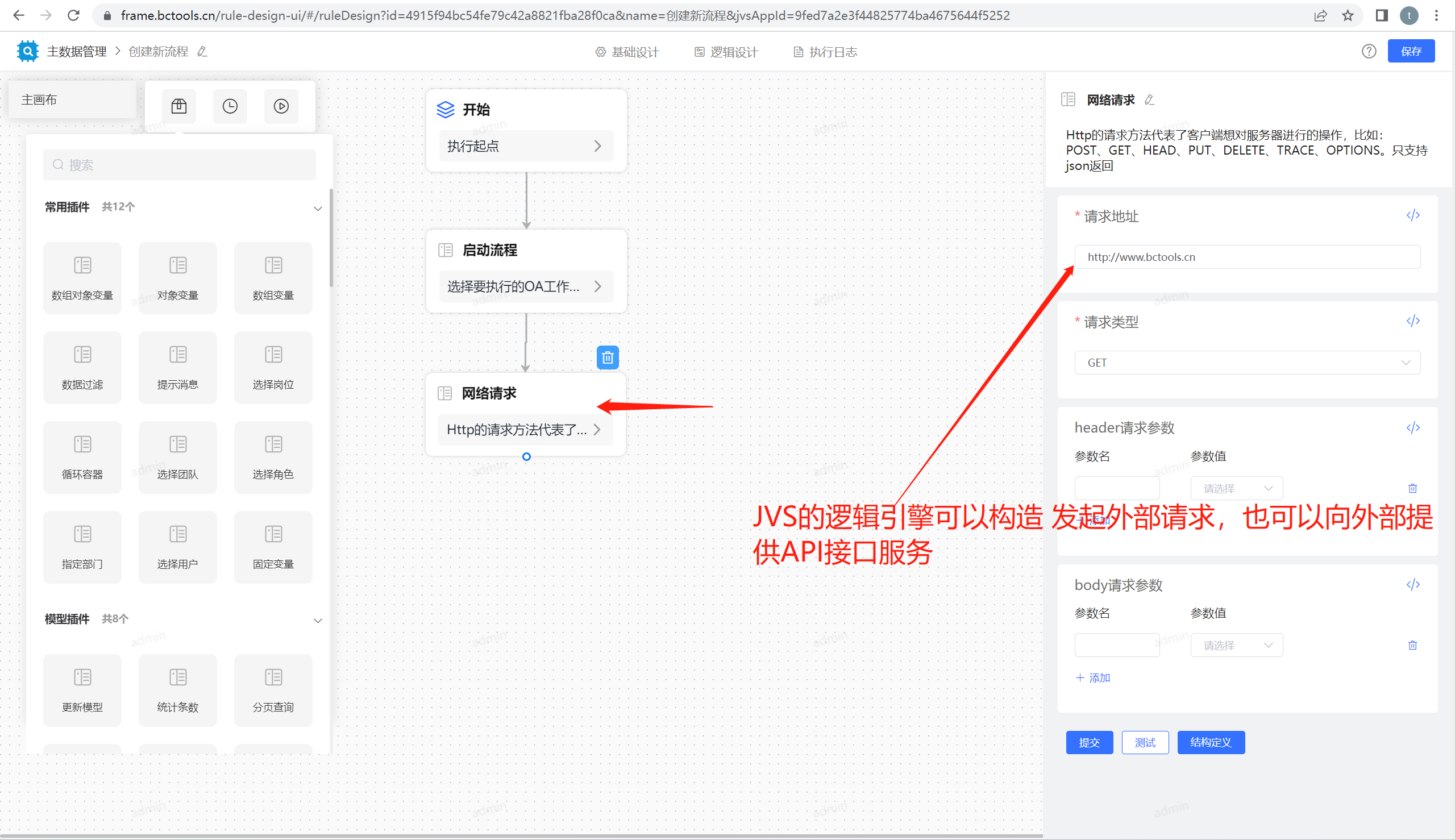Select the 对象变量 plugin
The image size is (1455, 840).
pos(178,278)
